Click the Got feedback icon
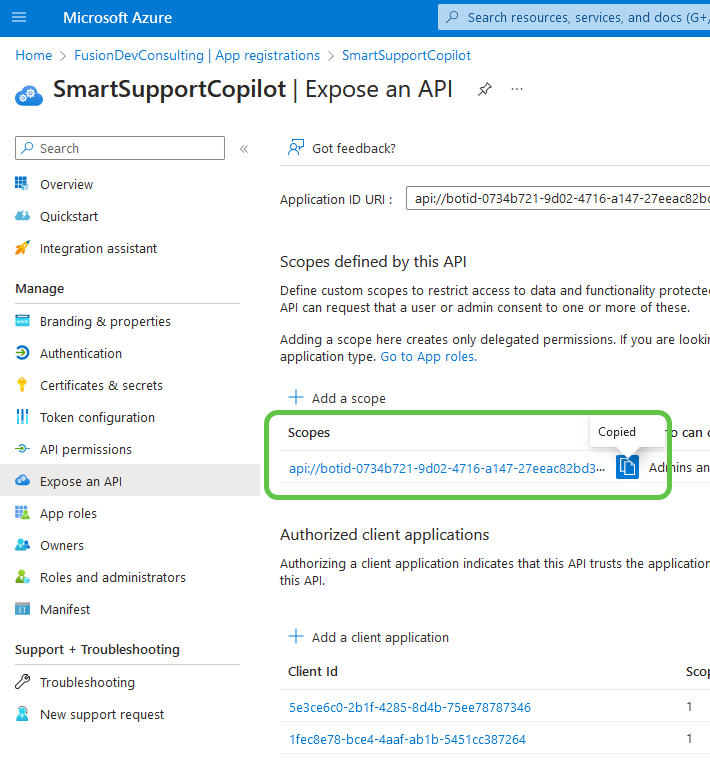The height and width of the screenshot is (783, 710). point(295,148)
